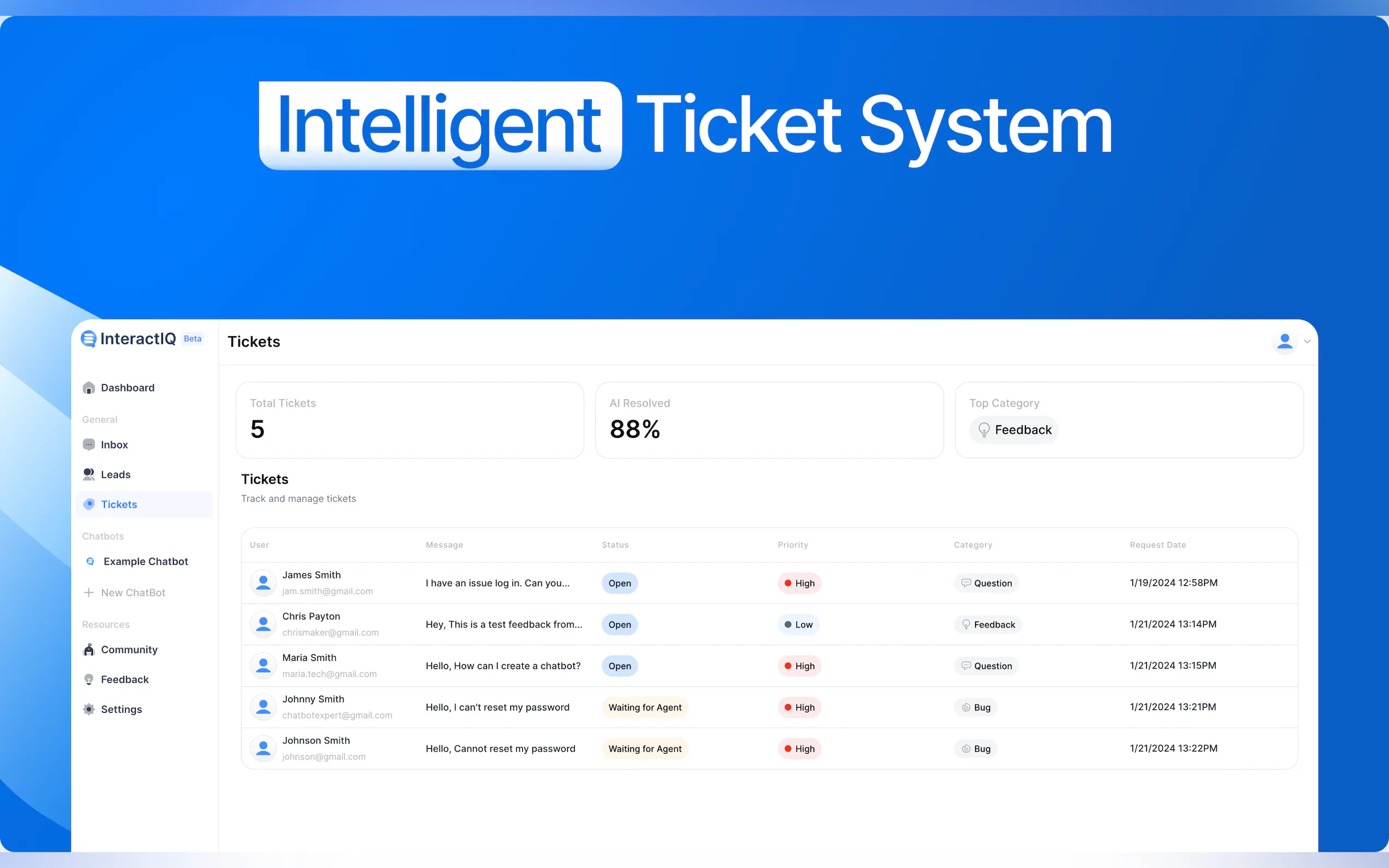The width and height of the screenshot is (1389, 868).
Task: Click the Feedback lightbulb sidebar icon
Action: click(89, 680)
